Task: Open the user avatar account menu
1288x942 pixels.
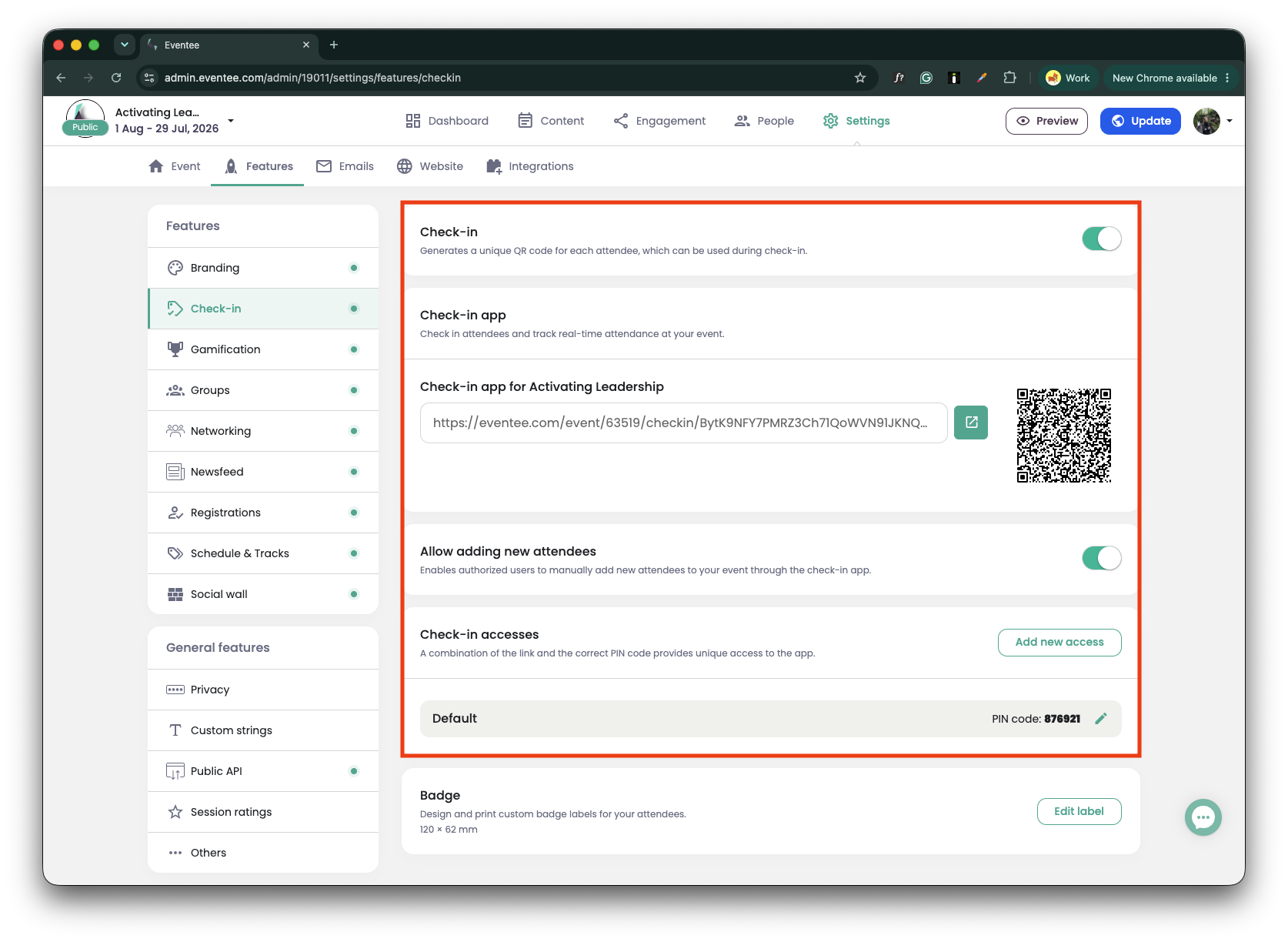Action: (1213, 121)
